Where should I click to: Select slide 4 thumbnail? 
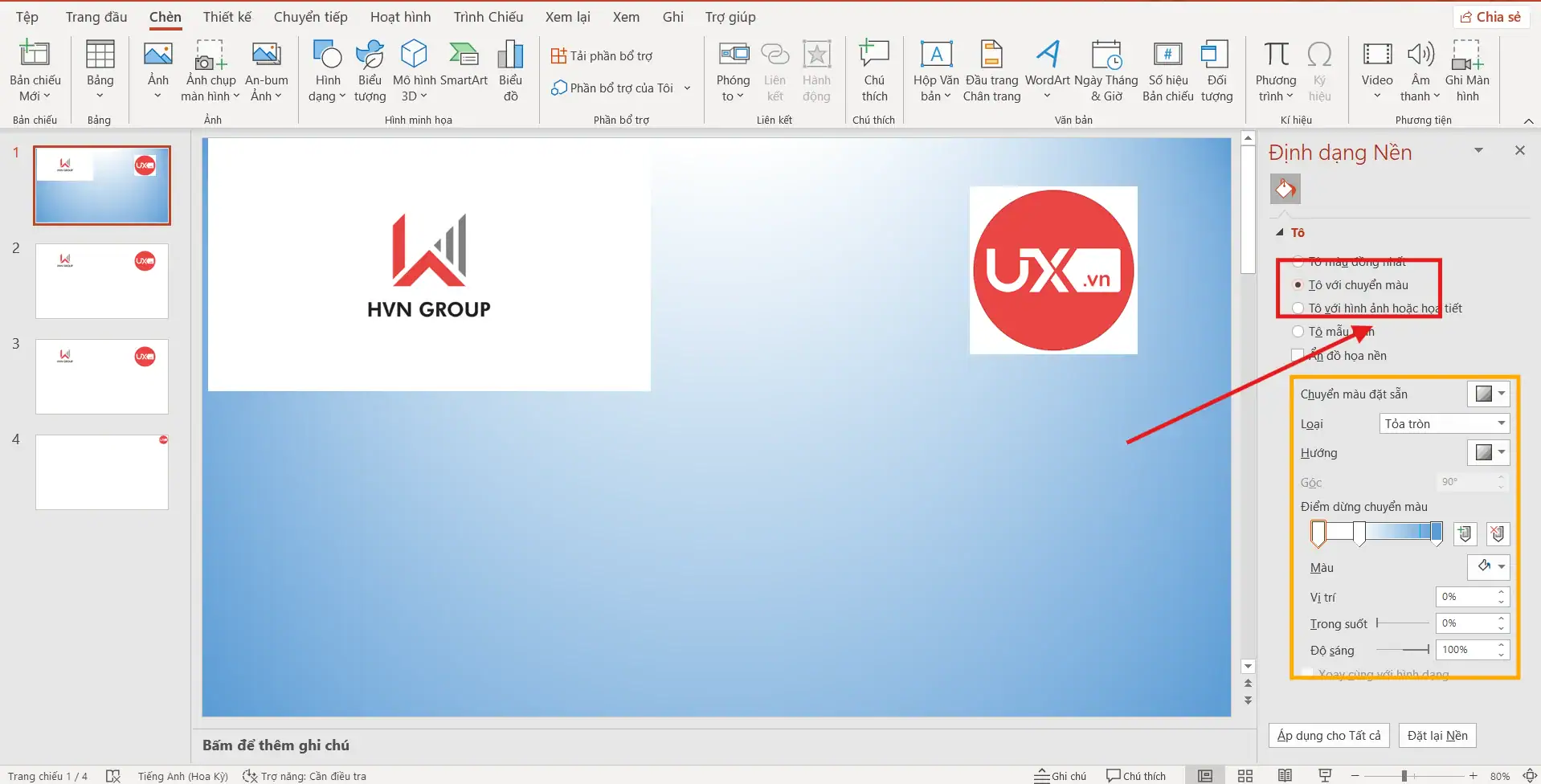coord(102,472)
